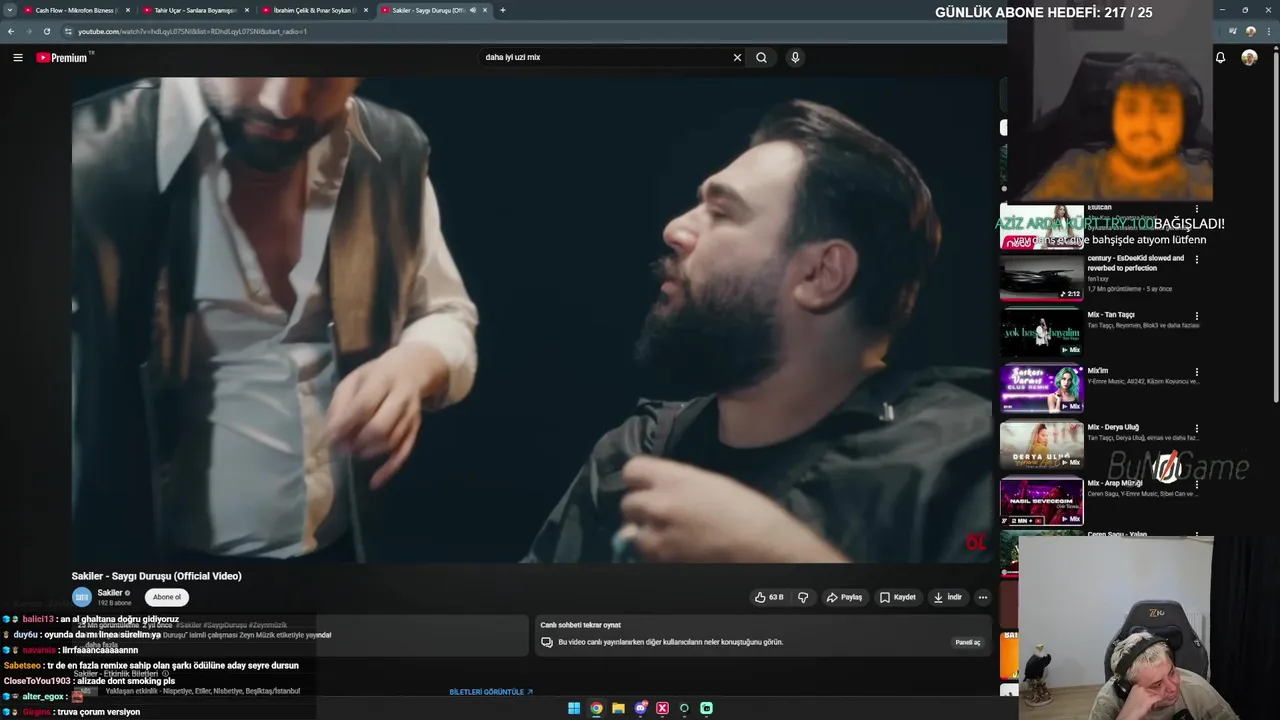Clear the search box with the X
This screenshot has height=720, width=1280.
[737, 58]
